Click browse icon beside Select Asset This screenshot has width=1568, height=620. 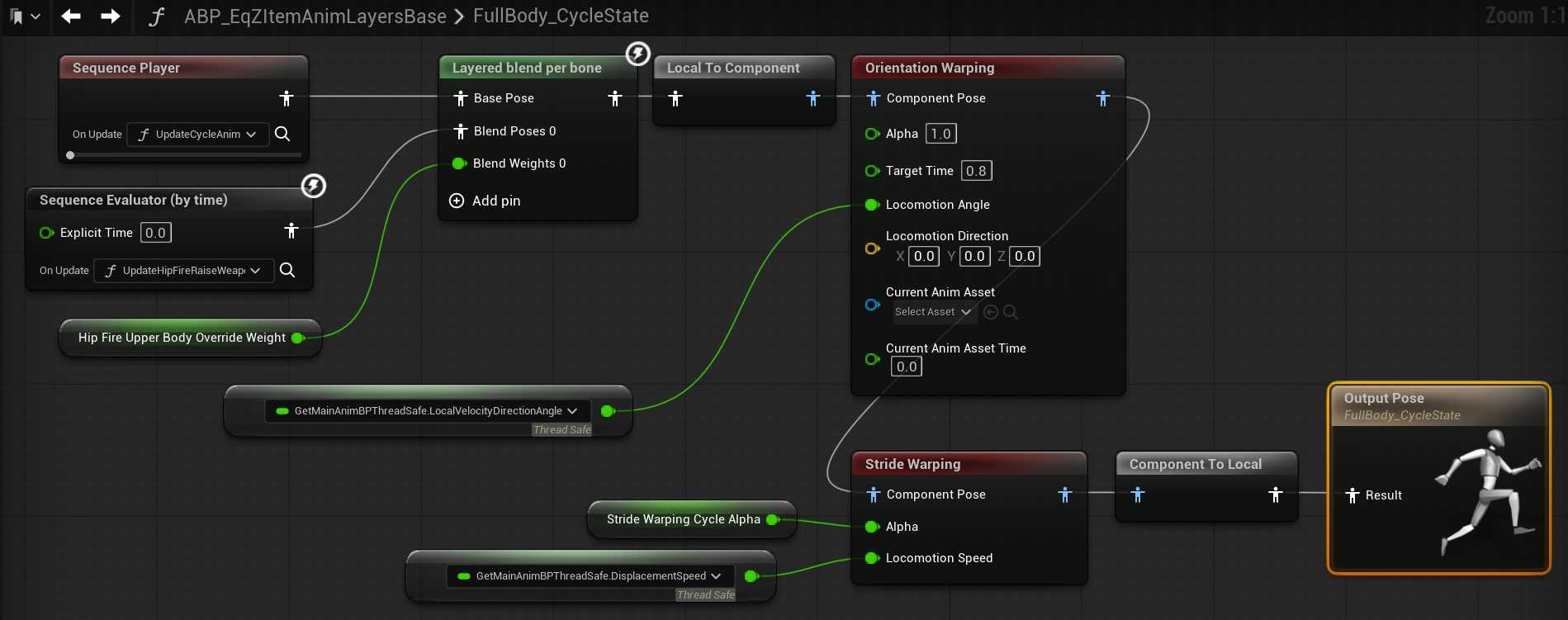point(1010,312)
